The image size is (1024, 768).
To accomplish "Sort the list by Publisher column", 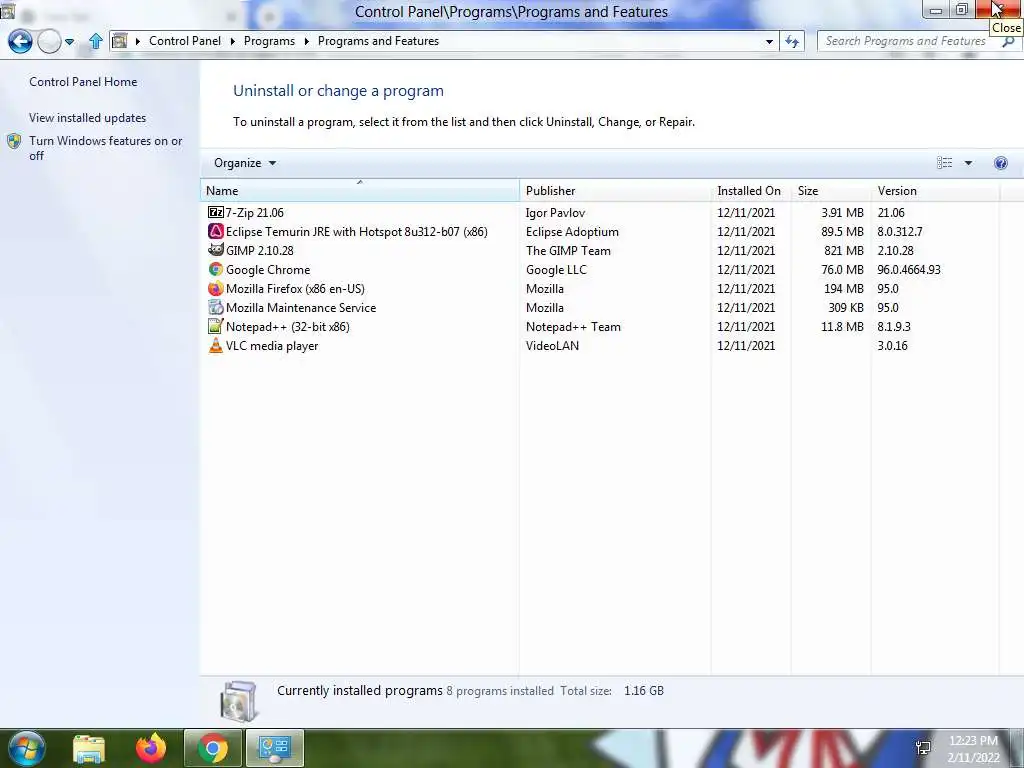I will [615, 191].
